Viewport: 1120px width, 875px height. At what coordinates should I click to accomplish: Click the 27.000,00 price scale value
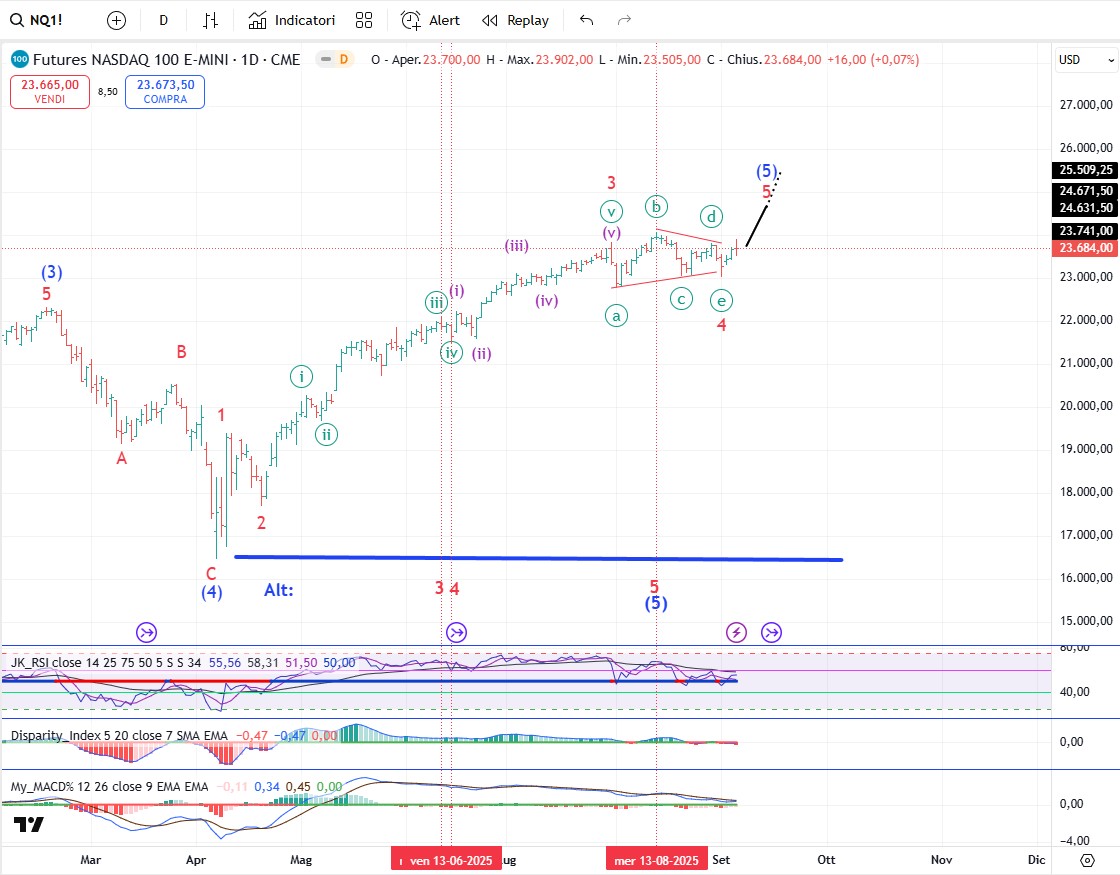(x=1086, y=105)
